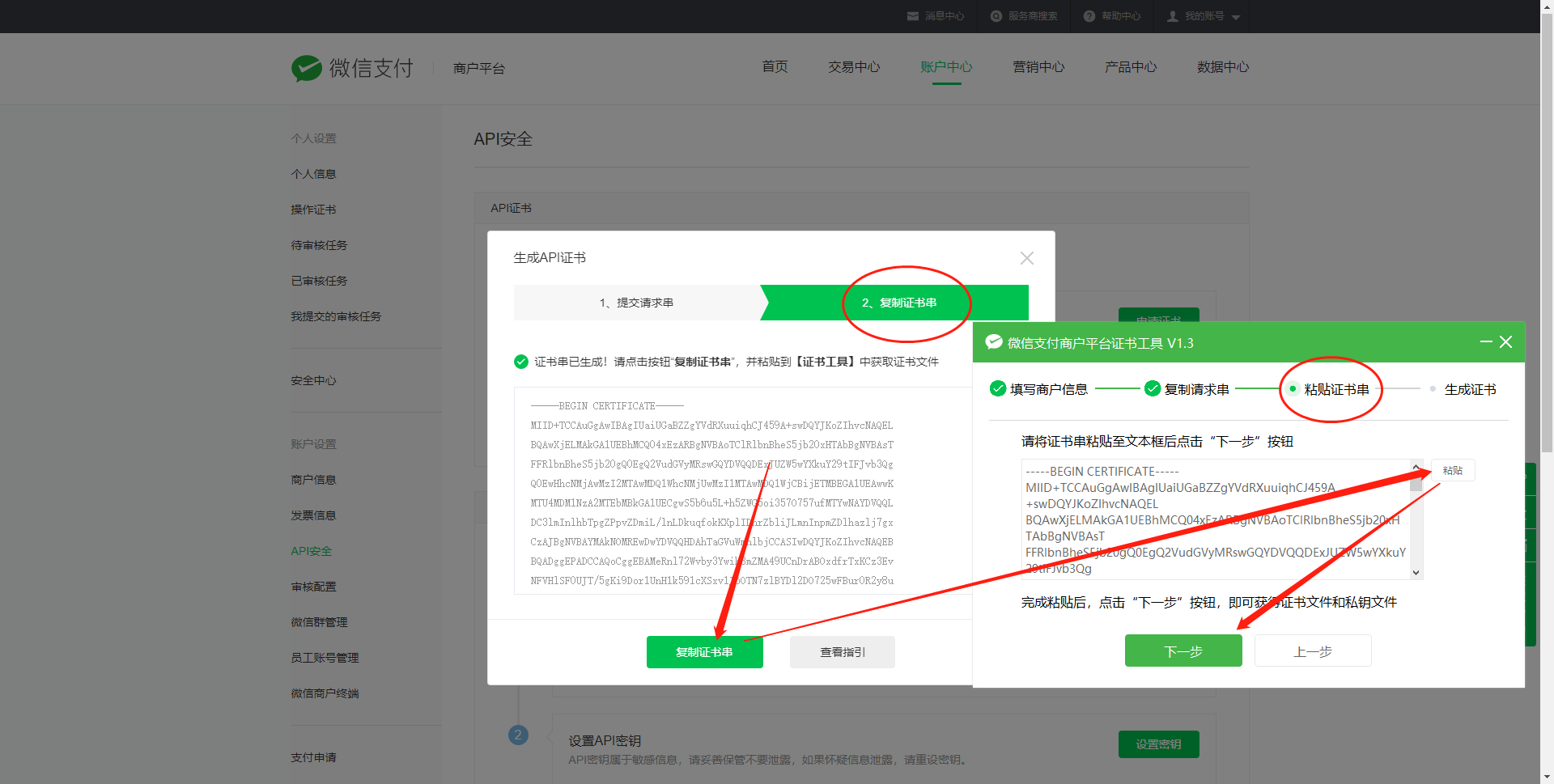Screen dimensions: 1554x784
Task: Minimize the 证书工具 window
Action: pyautogui.click(x=1486, y=342)
